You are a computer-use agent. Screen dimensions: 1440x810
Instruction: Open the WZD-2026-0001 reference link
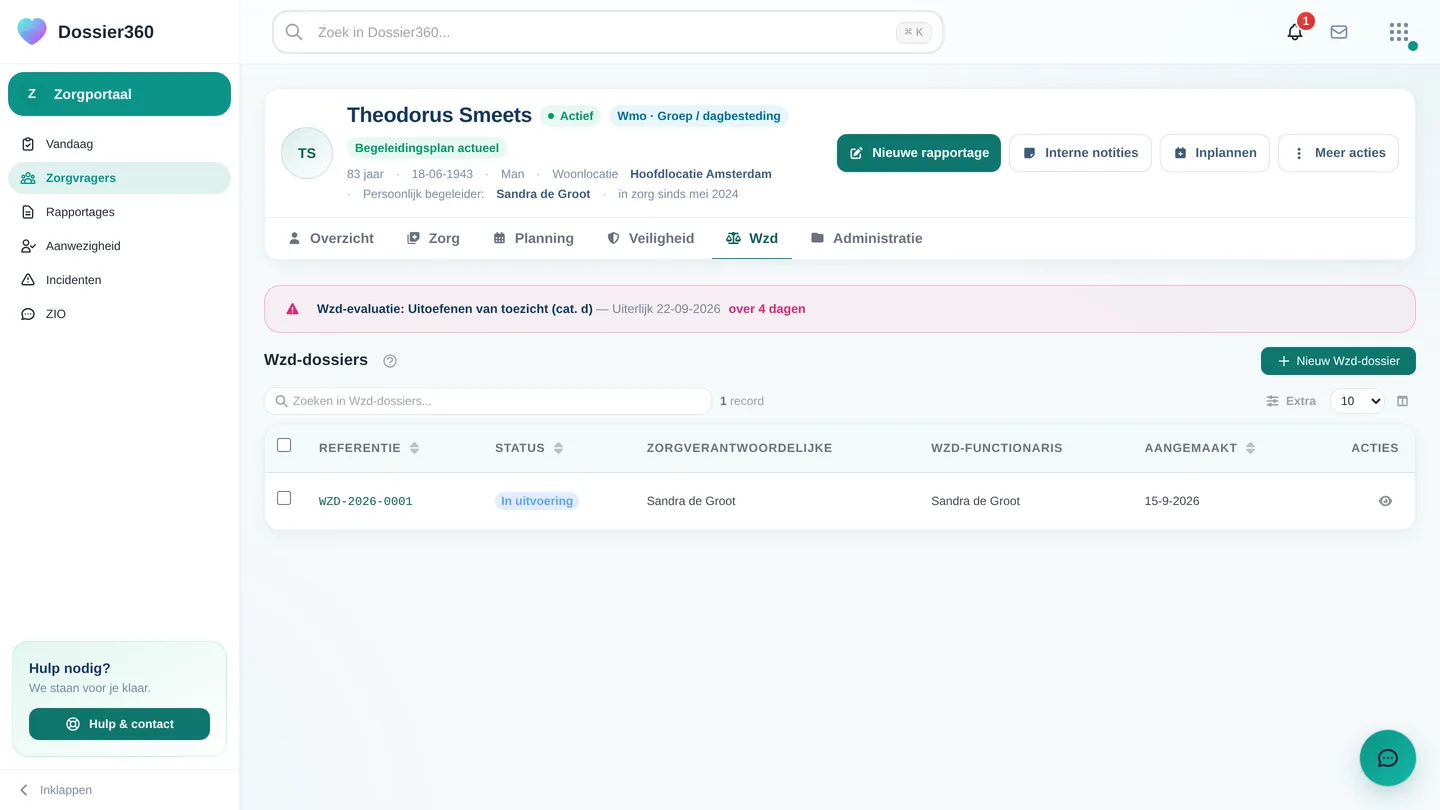click(x=365, y=501)
